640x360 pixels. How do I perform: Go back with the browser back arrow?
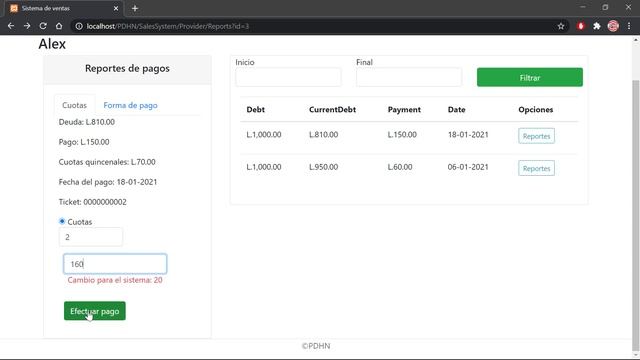click(11, 26)
